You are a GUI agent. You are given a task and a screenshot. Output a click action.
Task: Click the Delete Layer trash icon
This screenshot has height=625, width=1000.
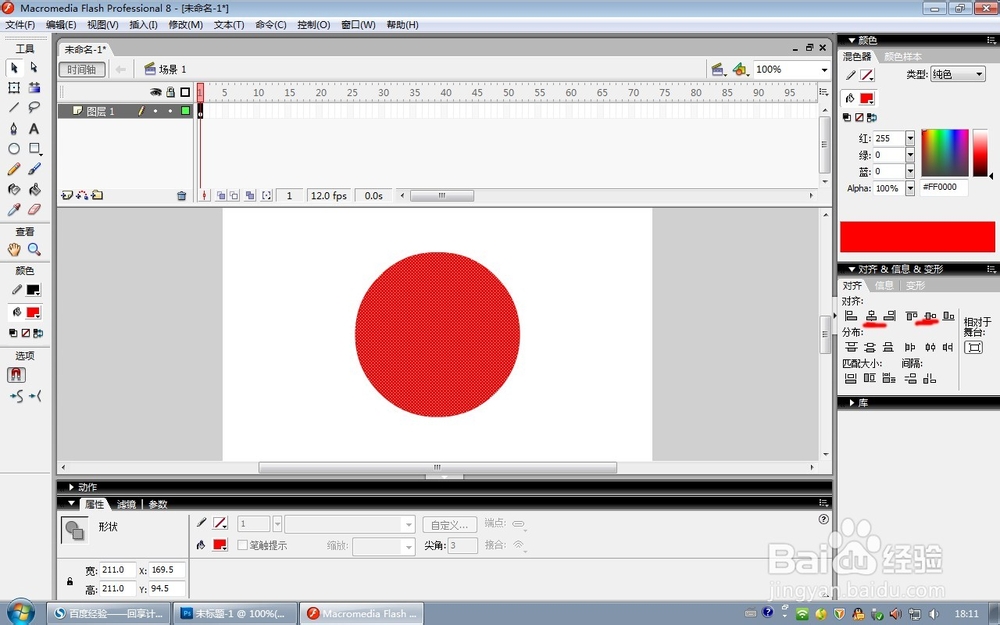pos(182,196)
